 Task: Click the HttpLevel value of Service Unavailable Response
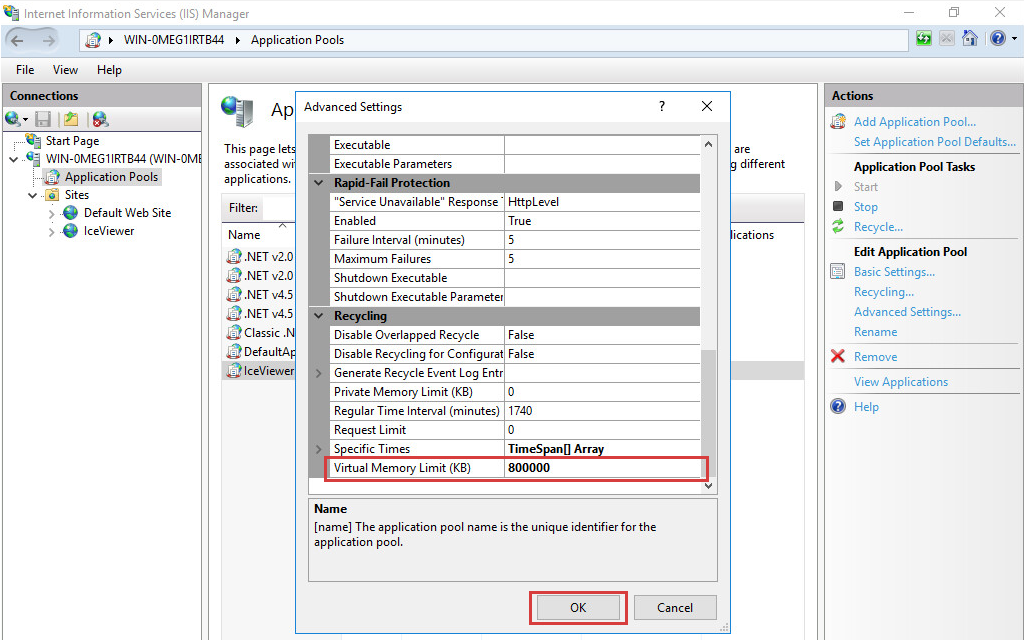coord(602,202)
